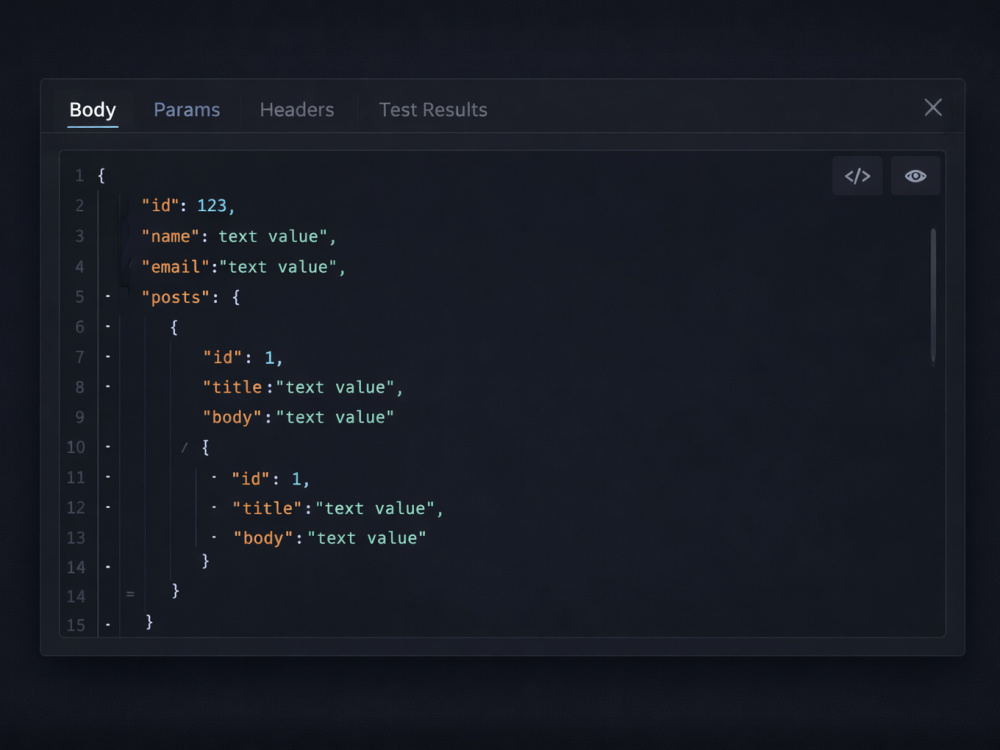Click the value 123 on line 2
This screenshot has height=750, width=1000.
212,205
